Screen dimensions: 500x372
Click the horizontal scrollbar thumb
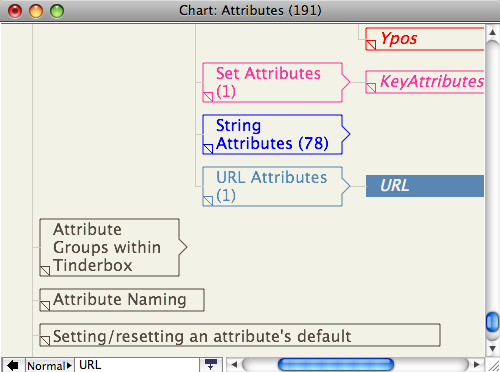click(335, 365)
